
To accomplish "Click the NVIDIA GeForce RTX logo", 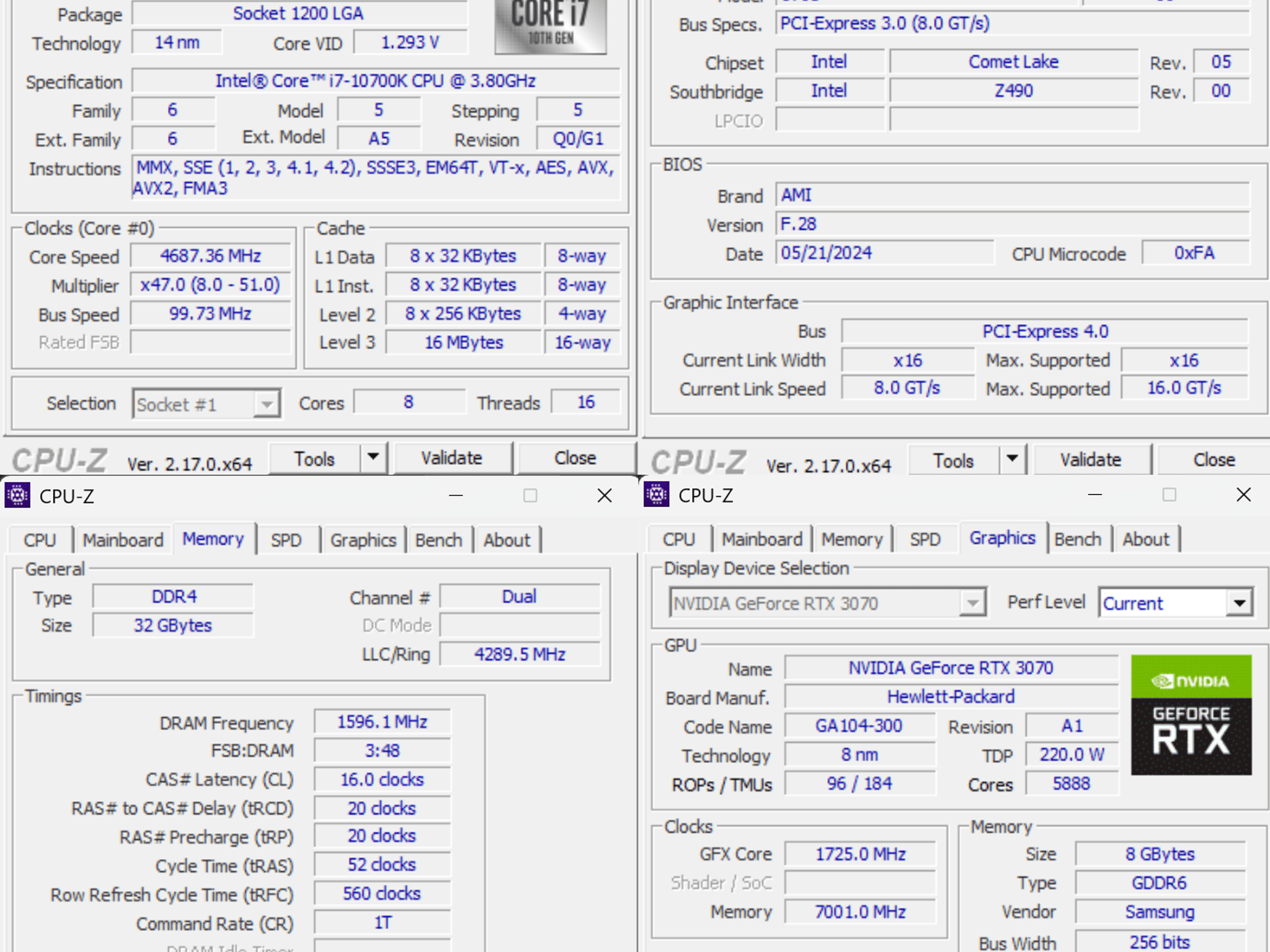I will [x=1191, y=715].
